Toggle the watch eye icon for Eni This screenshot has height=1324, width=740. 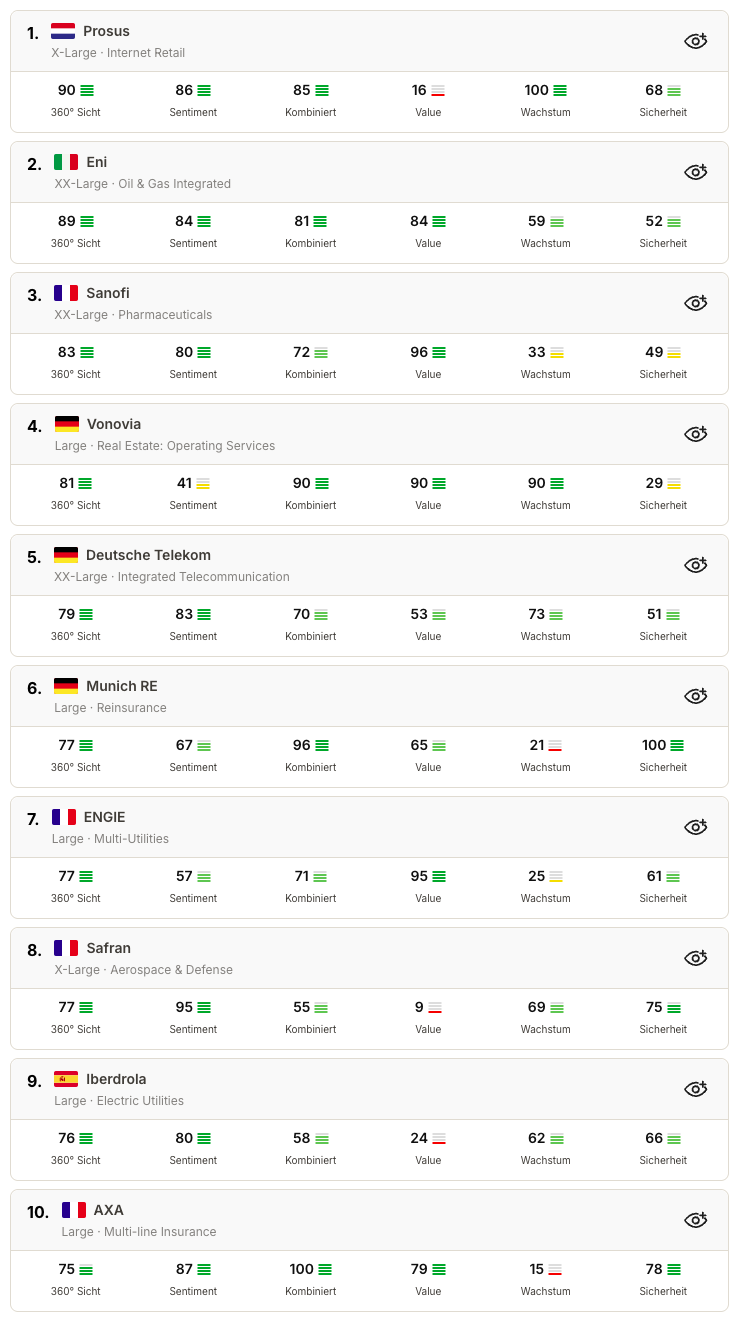695,172
